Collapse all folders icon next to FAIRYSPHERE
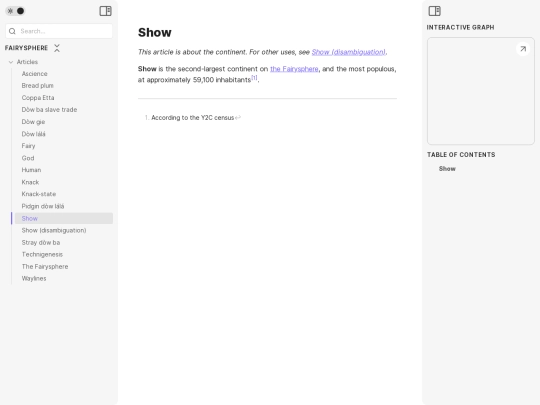This screenshot has height=405, width=540. click(57, 48)
